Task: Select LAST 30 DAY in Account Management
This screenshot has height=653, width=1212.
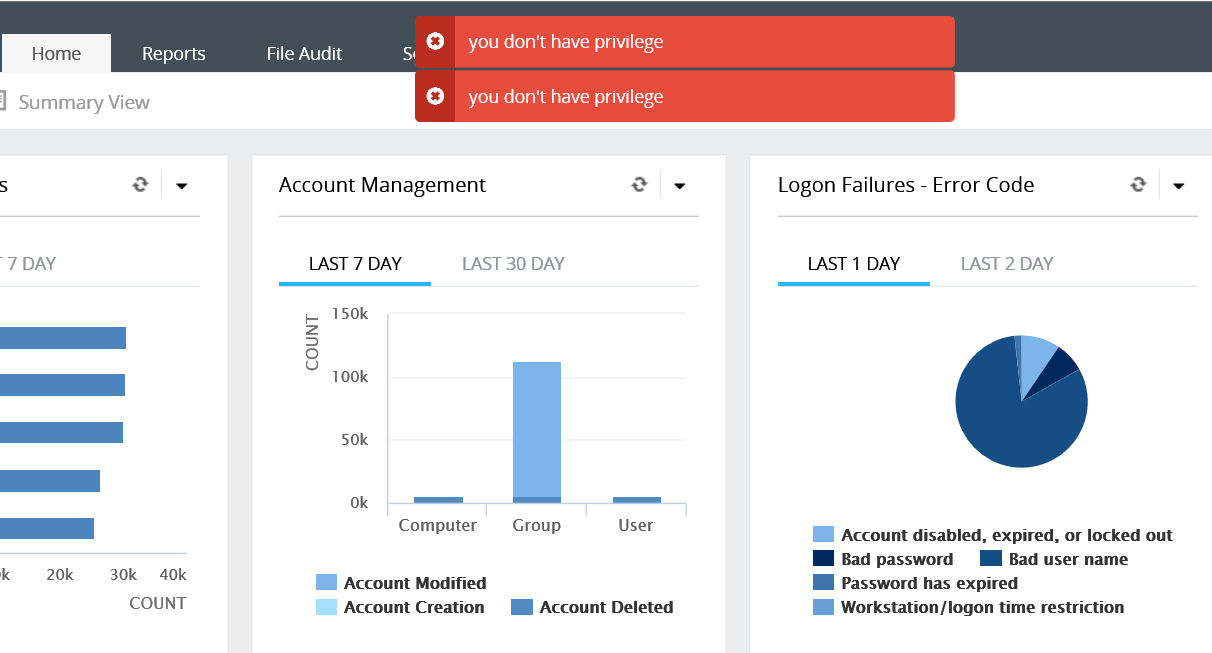Action: (x=513, y=264)
